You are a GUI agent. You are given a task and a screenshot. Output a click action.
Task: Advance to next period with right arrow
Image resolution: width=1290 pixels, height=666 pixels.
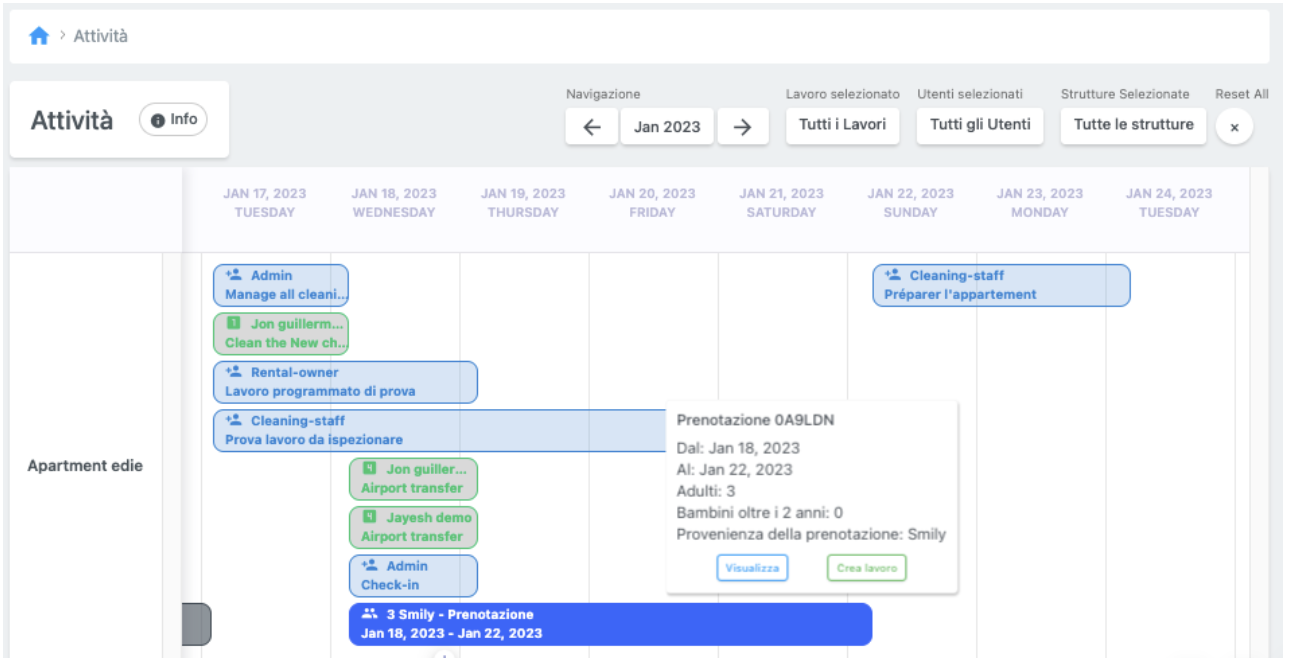(x=742, y=127)
